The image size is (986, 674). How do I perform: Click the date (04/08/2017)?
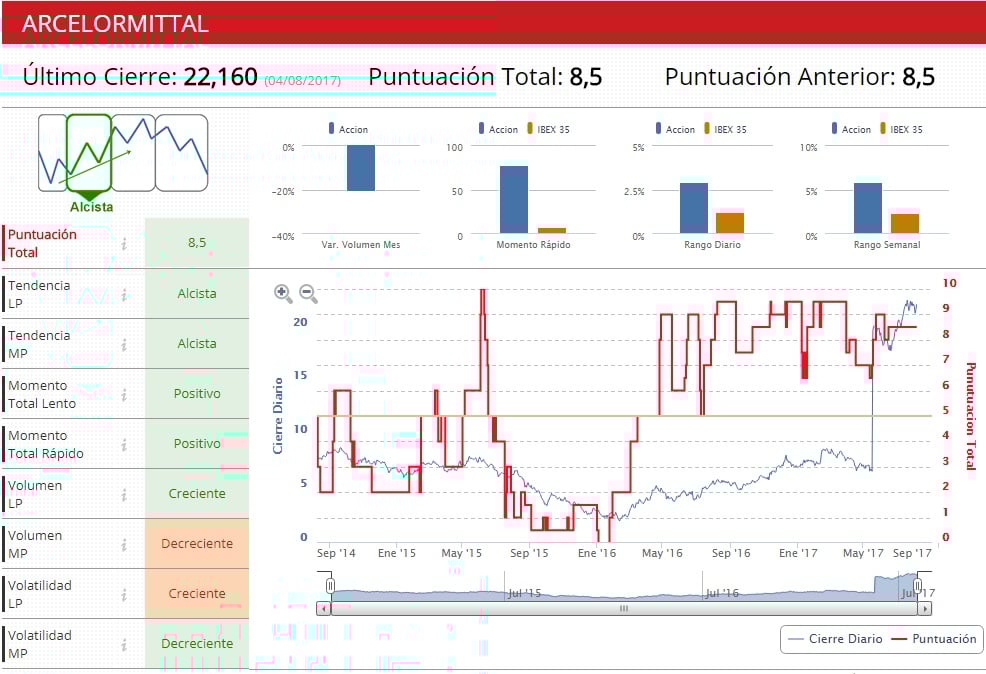[302, 81]
